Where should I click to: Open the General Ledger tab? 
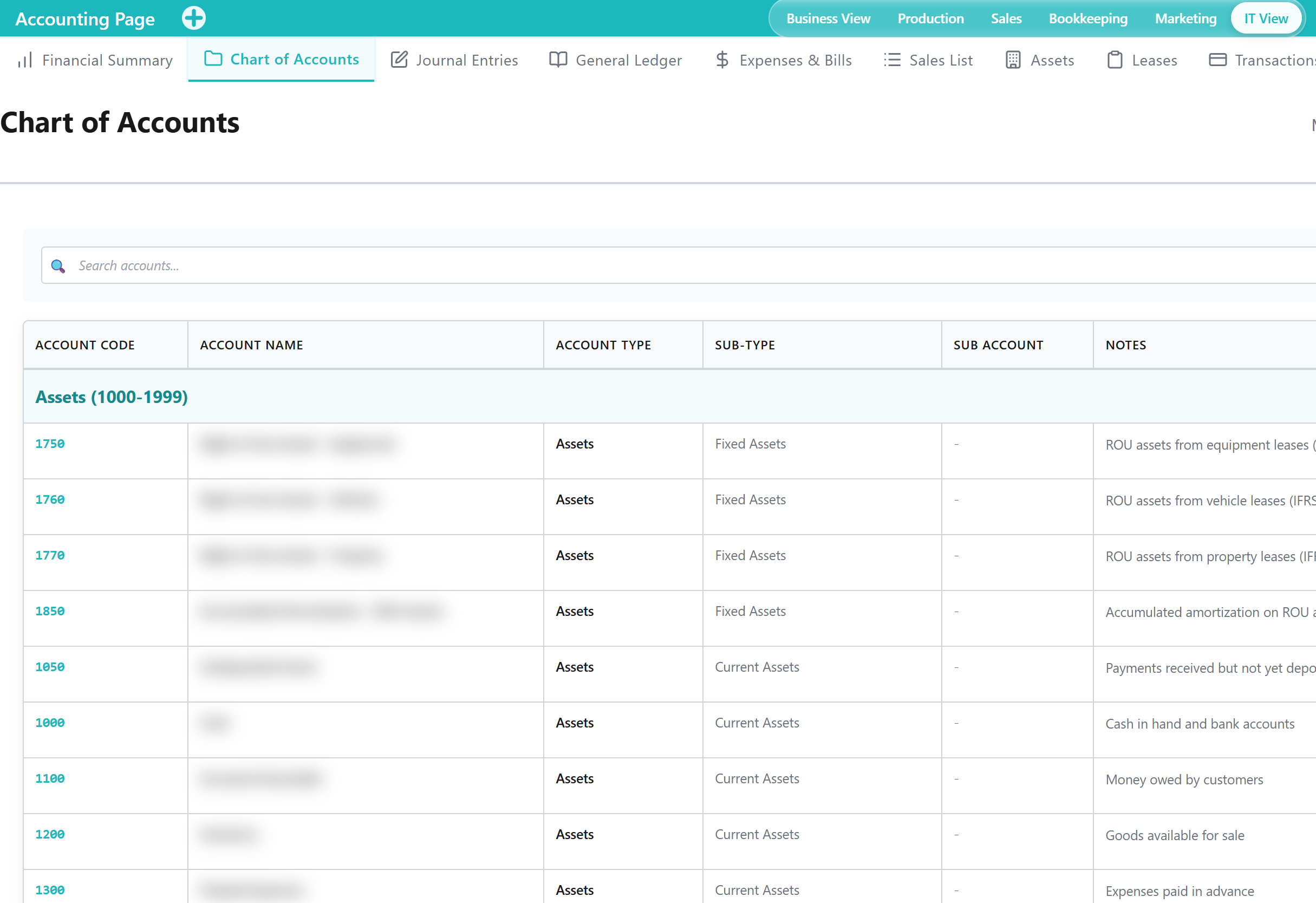tap(616, 60)
